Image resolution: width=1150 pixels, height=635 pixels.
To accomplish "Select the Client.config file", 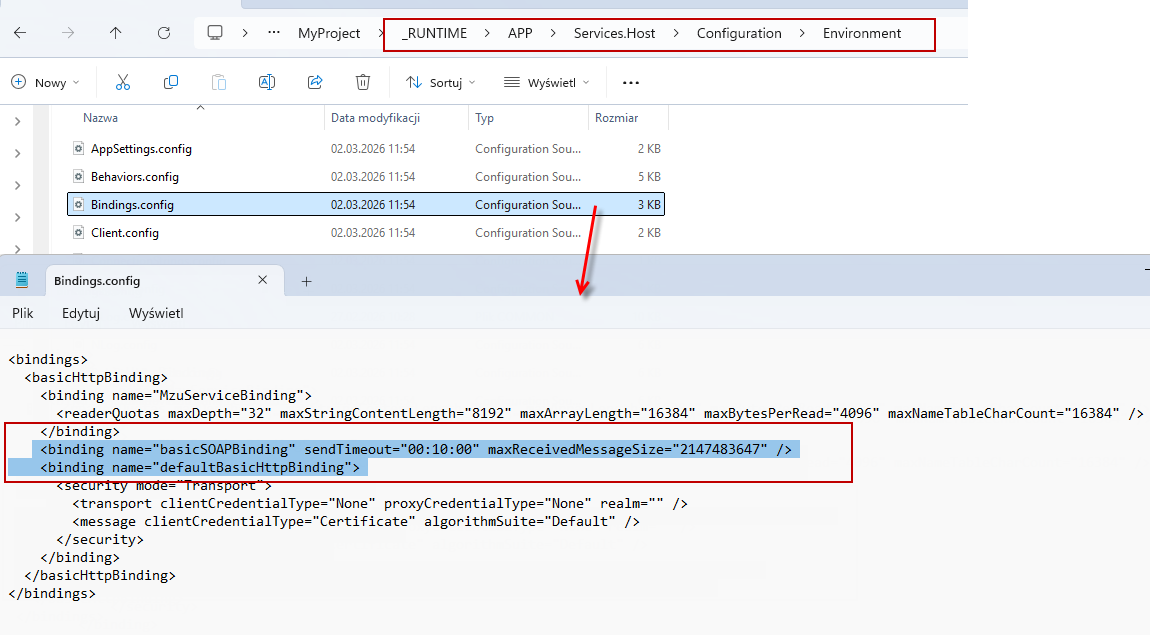I will pos(366,232).
